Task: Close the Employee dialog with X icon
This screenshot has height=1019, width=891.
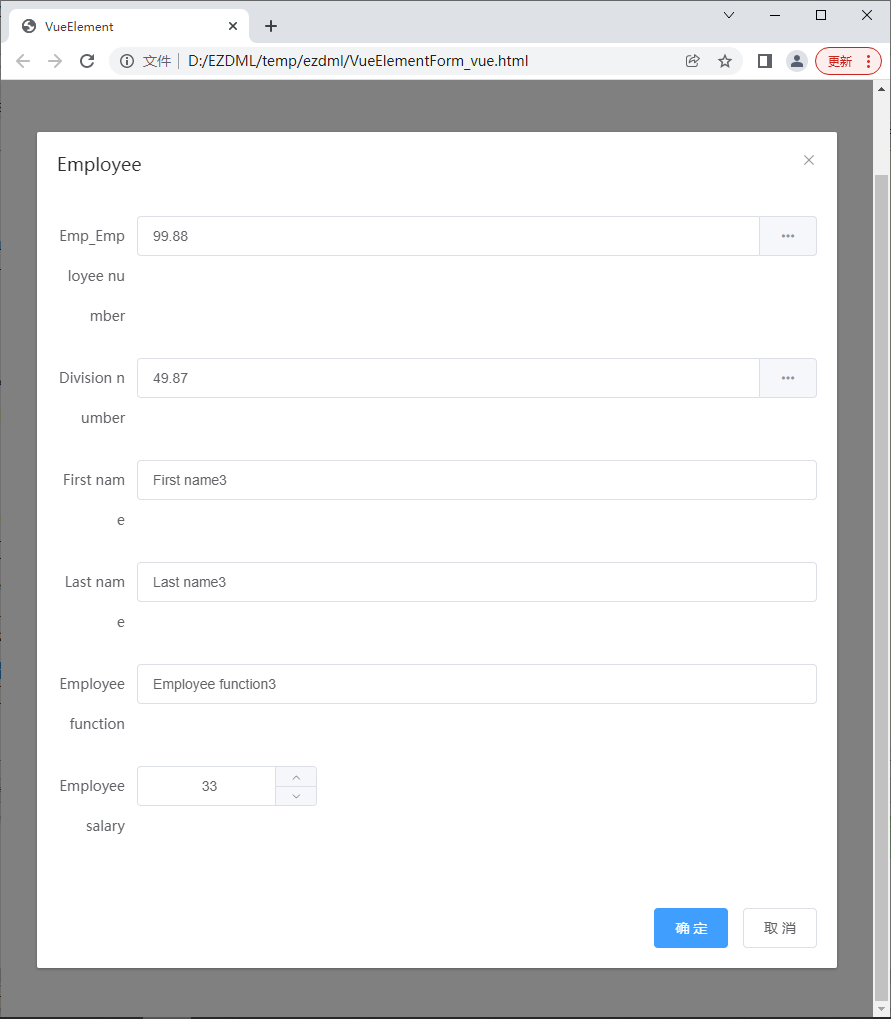Action: (x=808, y=160)
